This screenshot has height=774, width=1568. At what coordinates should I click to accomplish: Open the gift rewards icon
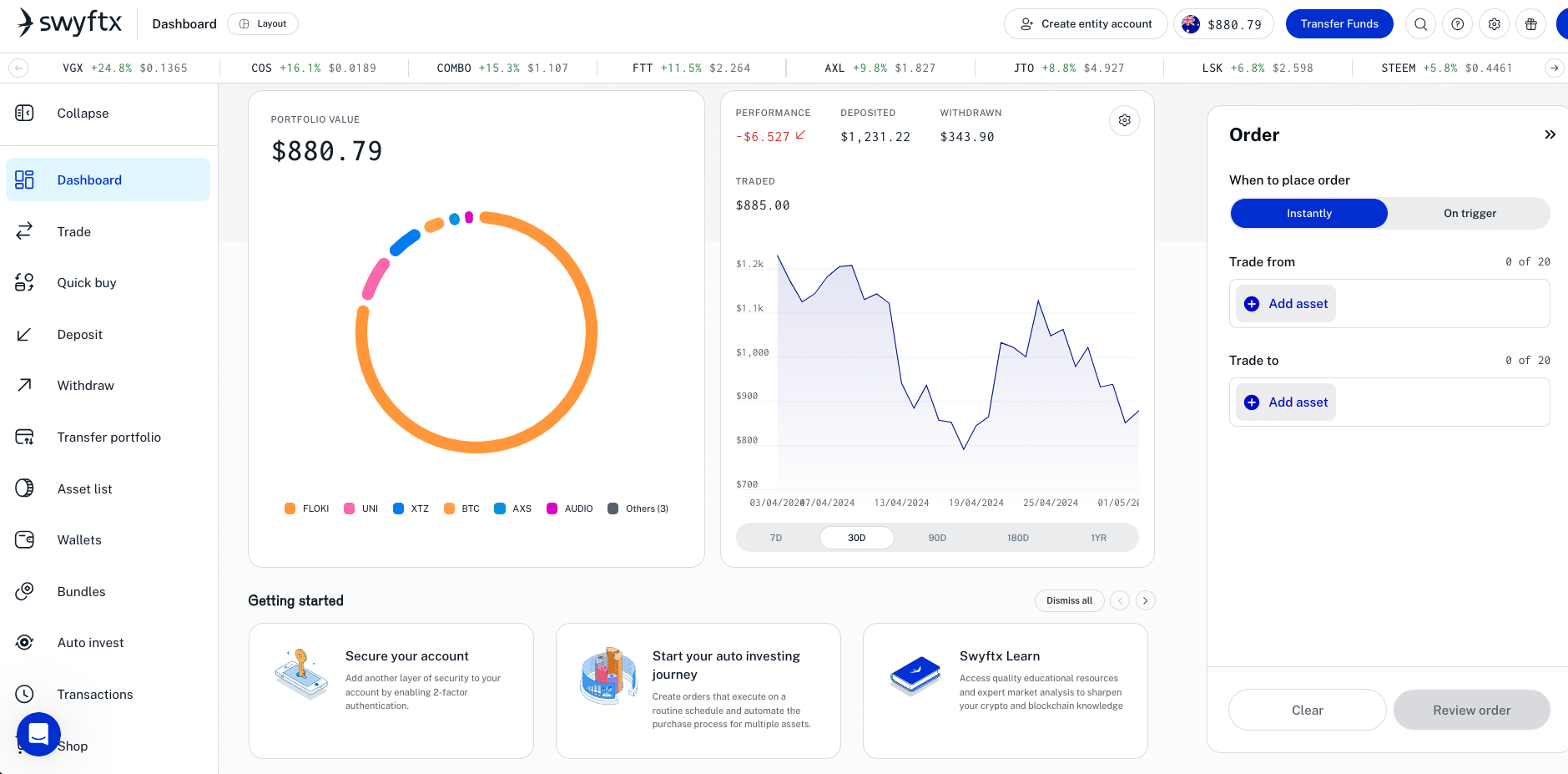tap(1530, 24)
